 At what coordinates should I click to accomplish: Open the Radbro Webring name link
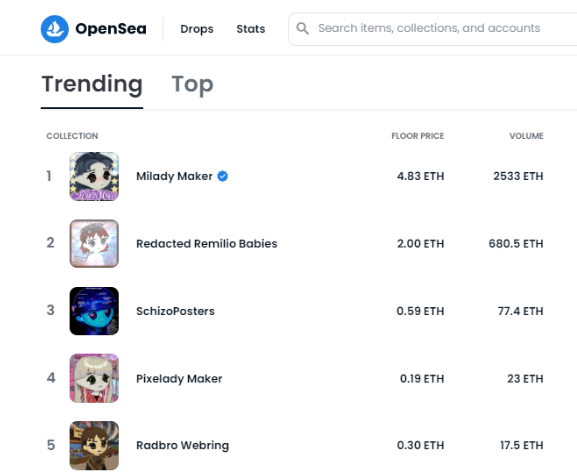(x=183, y=445)
